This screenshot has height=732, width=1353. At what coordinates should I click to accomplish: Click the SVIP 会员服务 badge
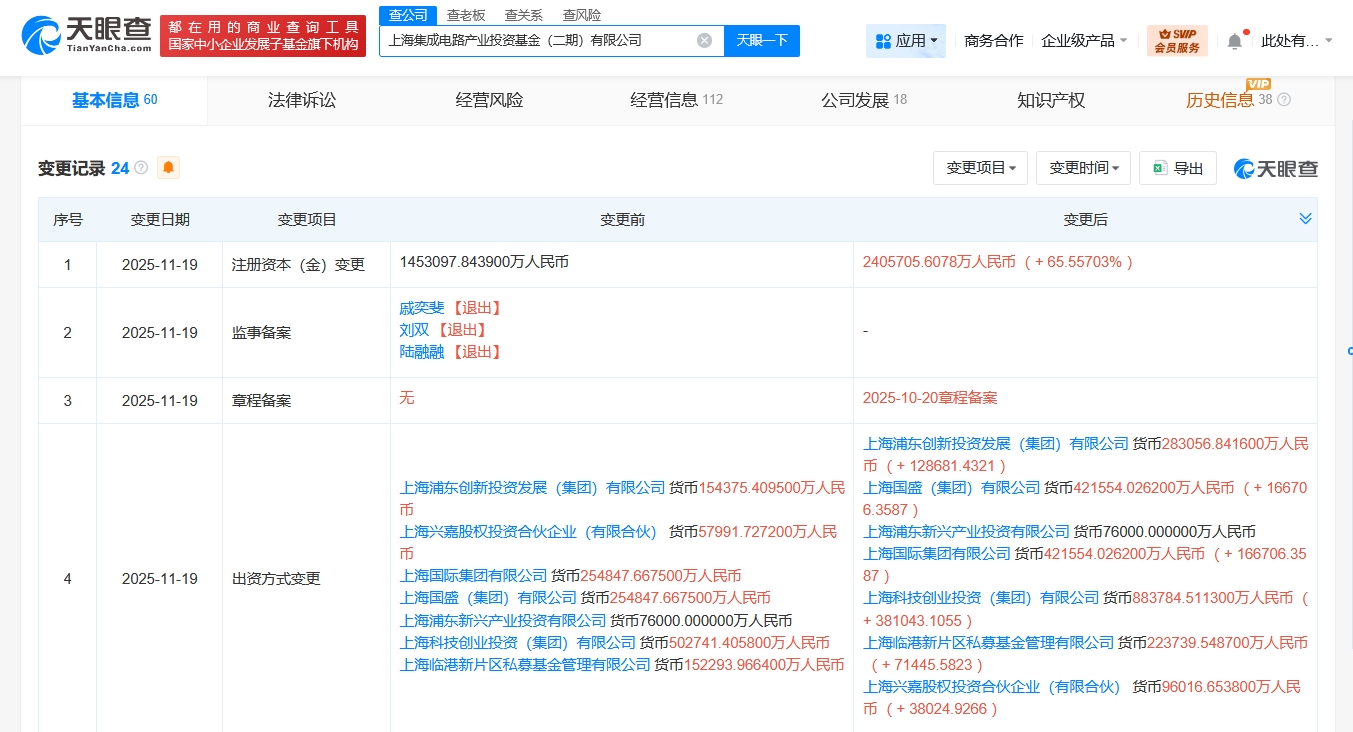click(1176, 41)
